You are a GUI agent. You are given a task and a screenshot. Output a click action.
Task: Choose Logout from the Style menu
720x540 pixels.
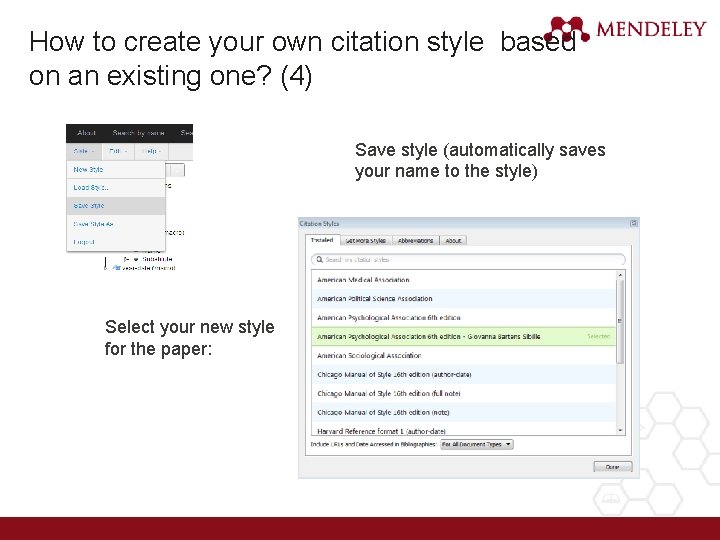[x=116, y=242]
